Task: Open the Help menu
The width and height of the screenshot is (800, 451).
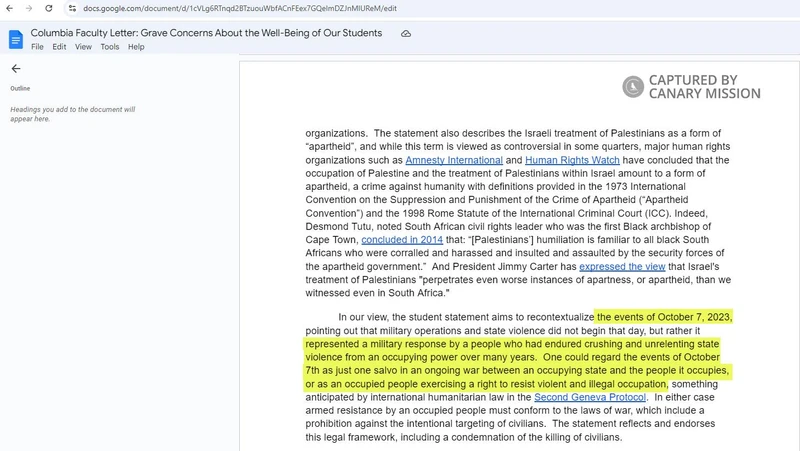Action: 136,47
